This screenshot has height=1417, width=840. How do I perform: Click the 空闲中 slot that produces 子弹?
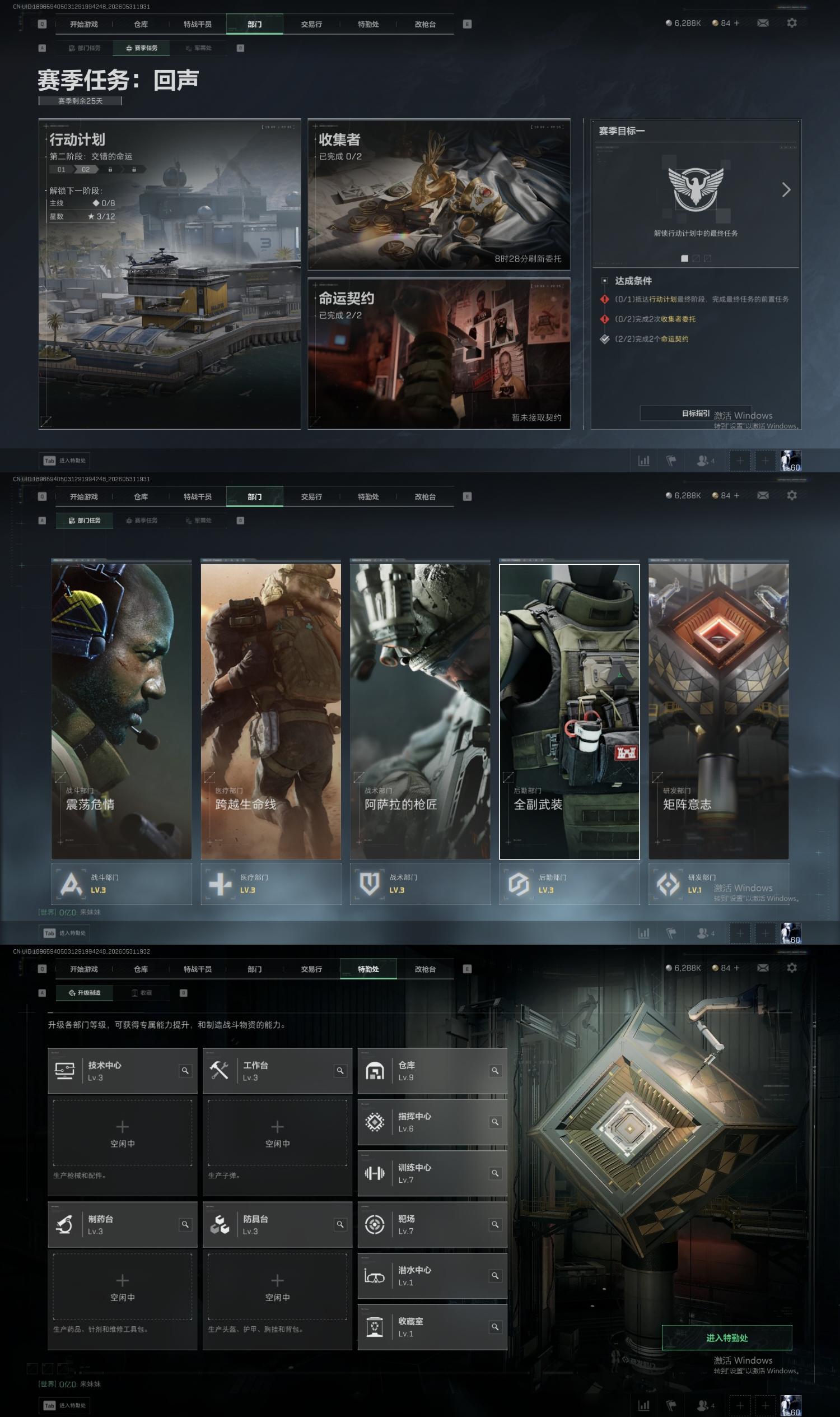(277, 1133)
